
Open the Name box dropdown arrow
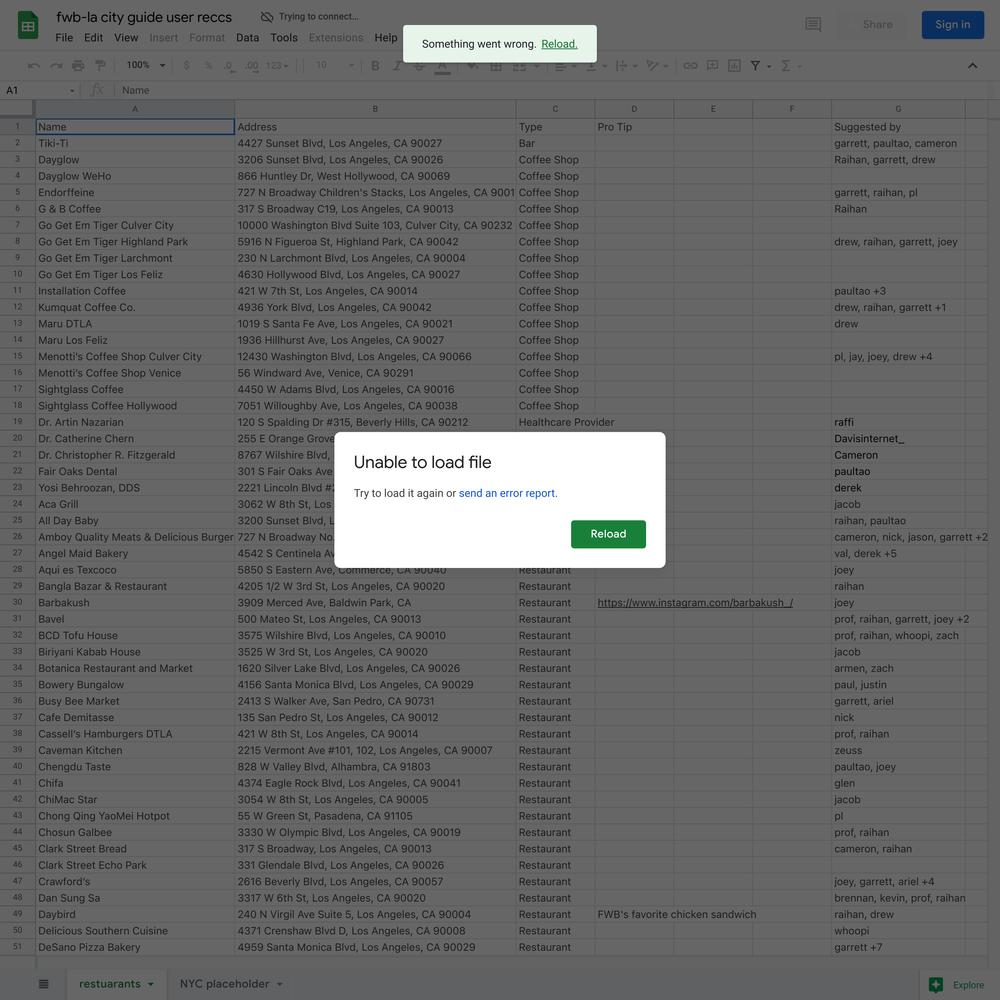(72, 91)
